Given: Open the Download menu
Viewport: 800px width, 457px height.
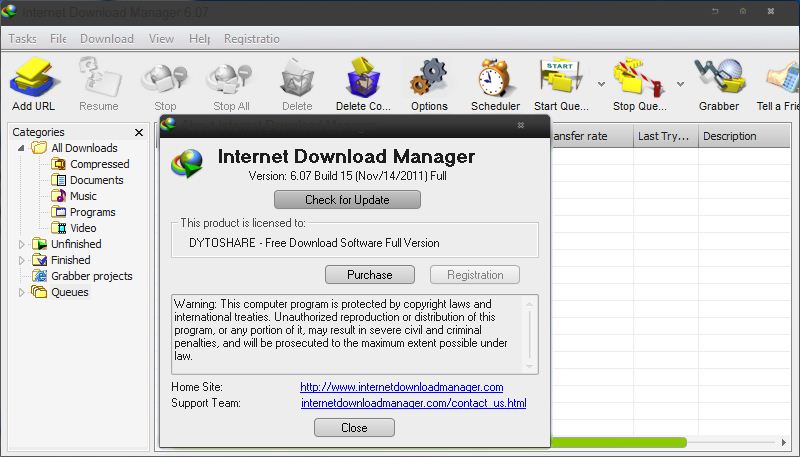Looking at the screenshot, I should 107,39.
